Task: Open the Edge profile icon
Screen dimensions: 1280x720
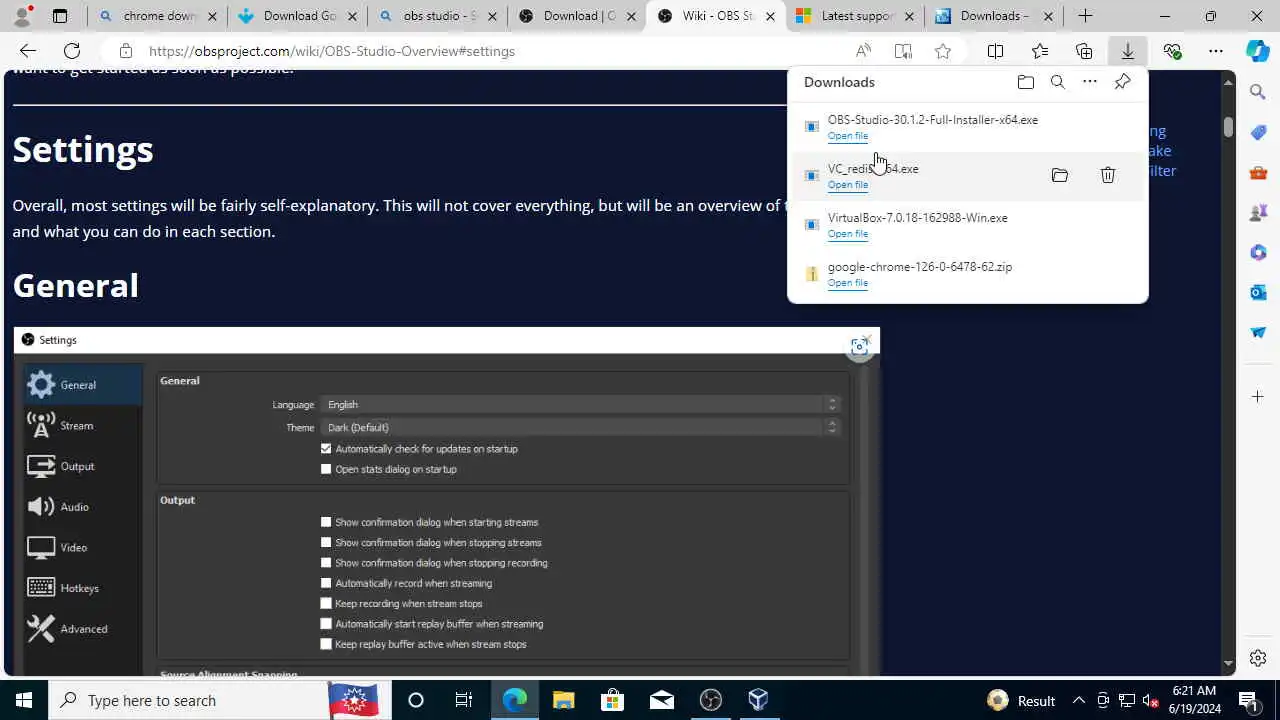Action: (x=23, y=16)
